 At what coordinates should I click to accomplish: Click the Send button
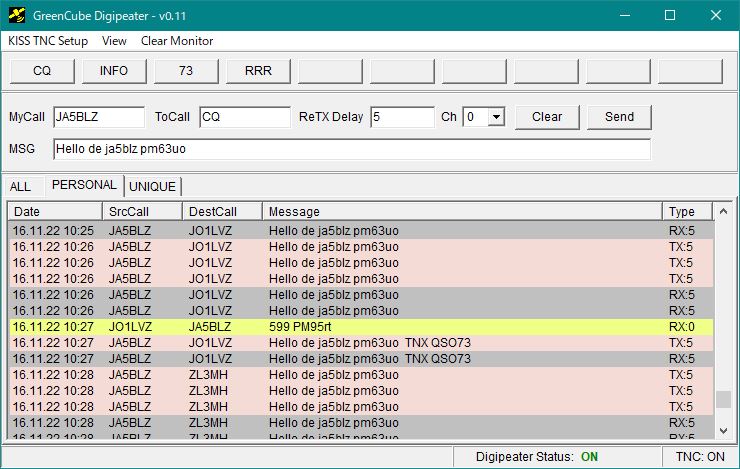619,117
